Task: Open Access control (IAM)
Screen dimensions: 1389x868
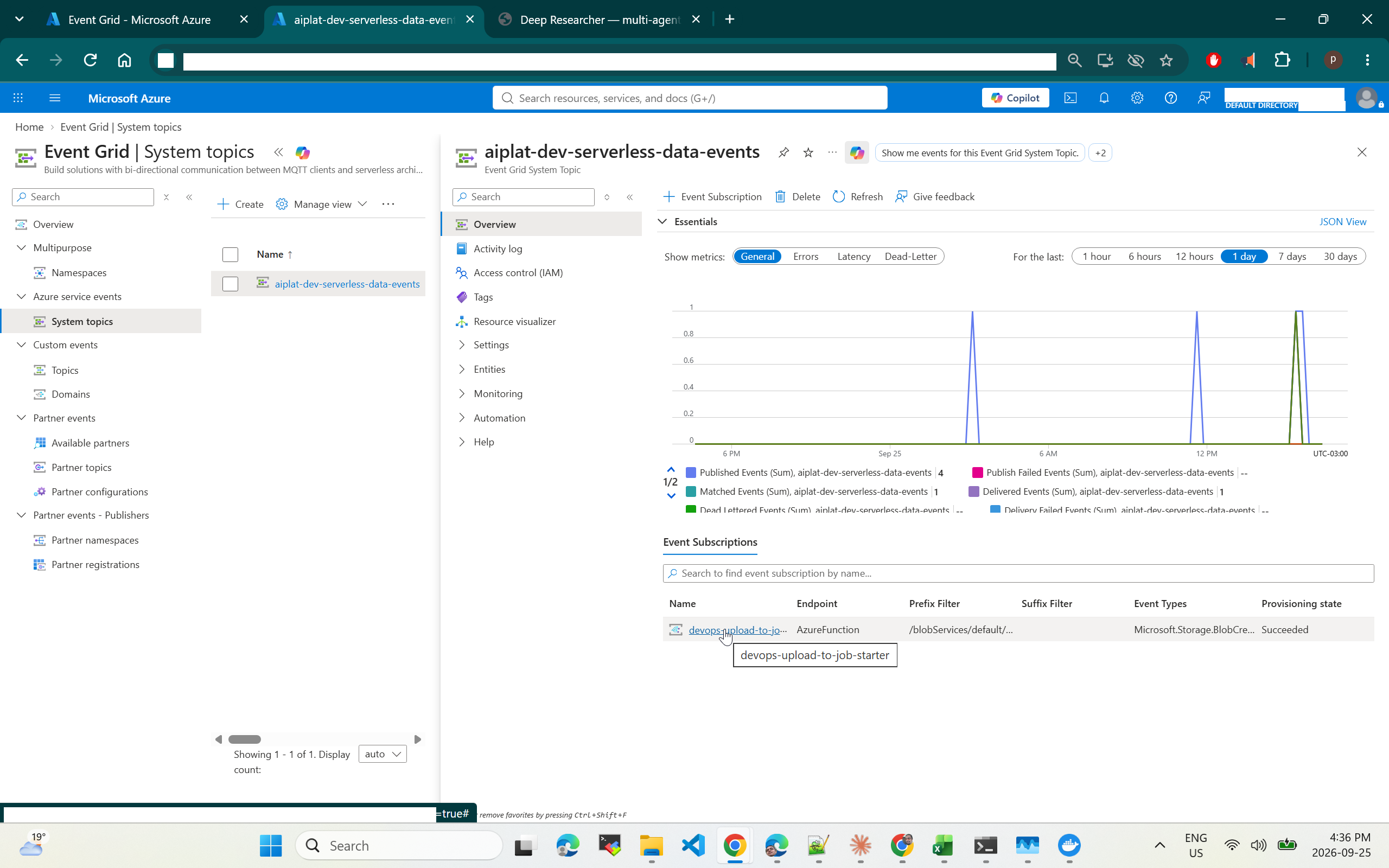Action: 518,273
